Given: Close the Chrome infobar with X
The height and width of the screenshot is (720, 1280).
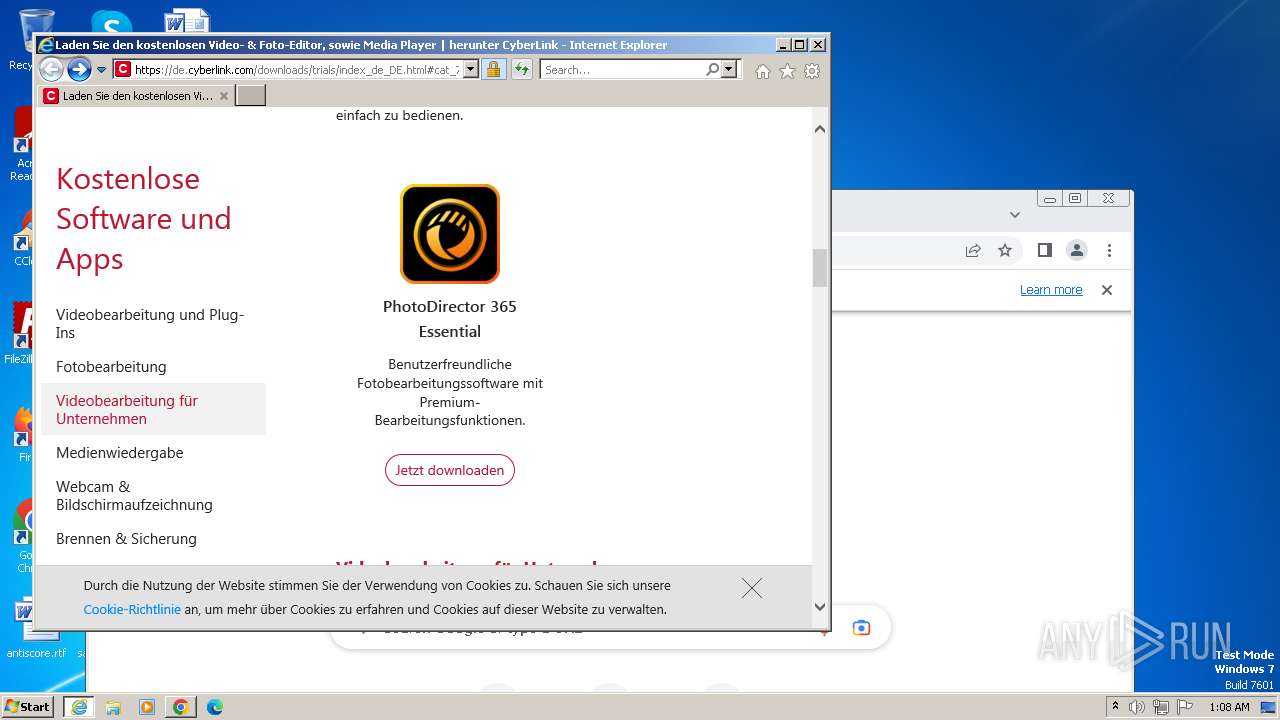Looking at the screenshot, I should (1107, 290).
